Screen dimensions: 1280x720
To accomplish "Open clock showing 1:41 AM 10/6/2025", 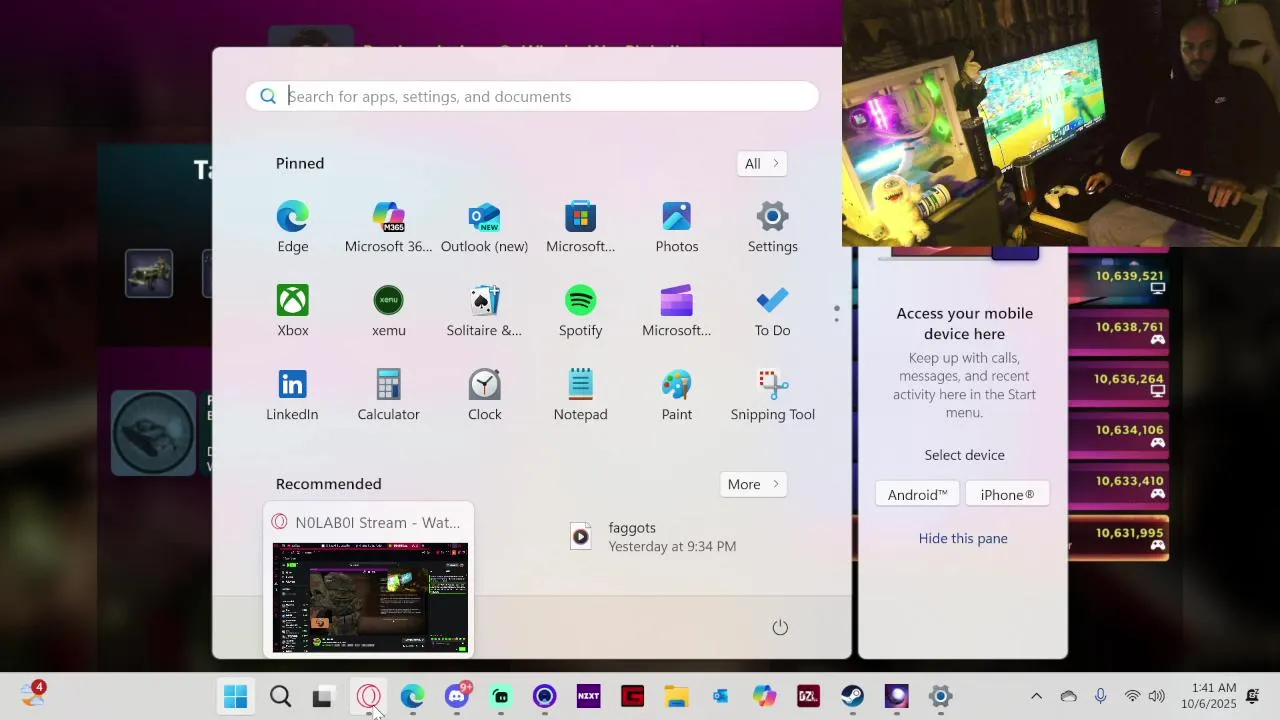I will tap(1208, 696).
